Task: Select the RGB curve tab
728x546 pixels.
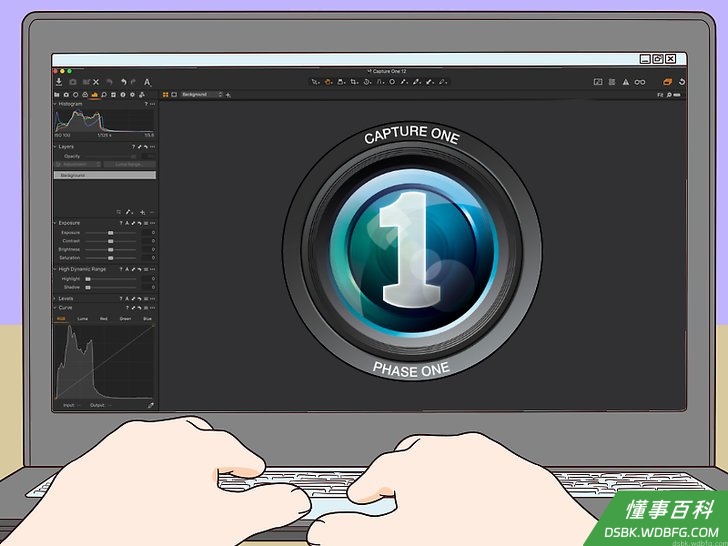Action: pos(61,318)
